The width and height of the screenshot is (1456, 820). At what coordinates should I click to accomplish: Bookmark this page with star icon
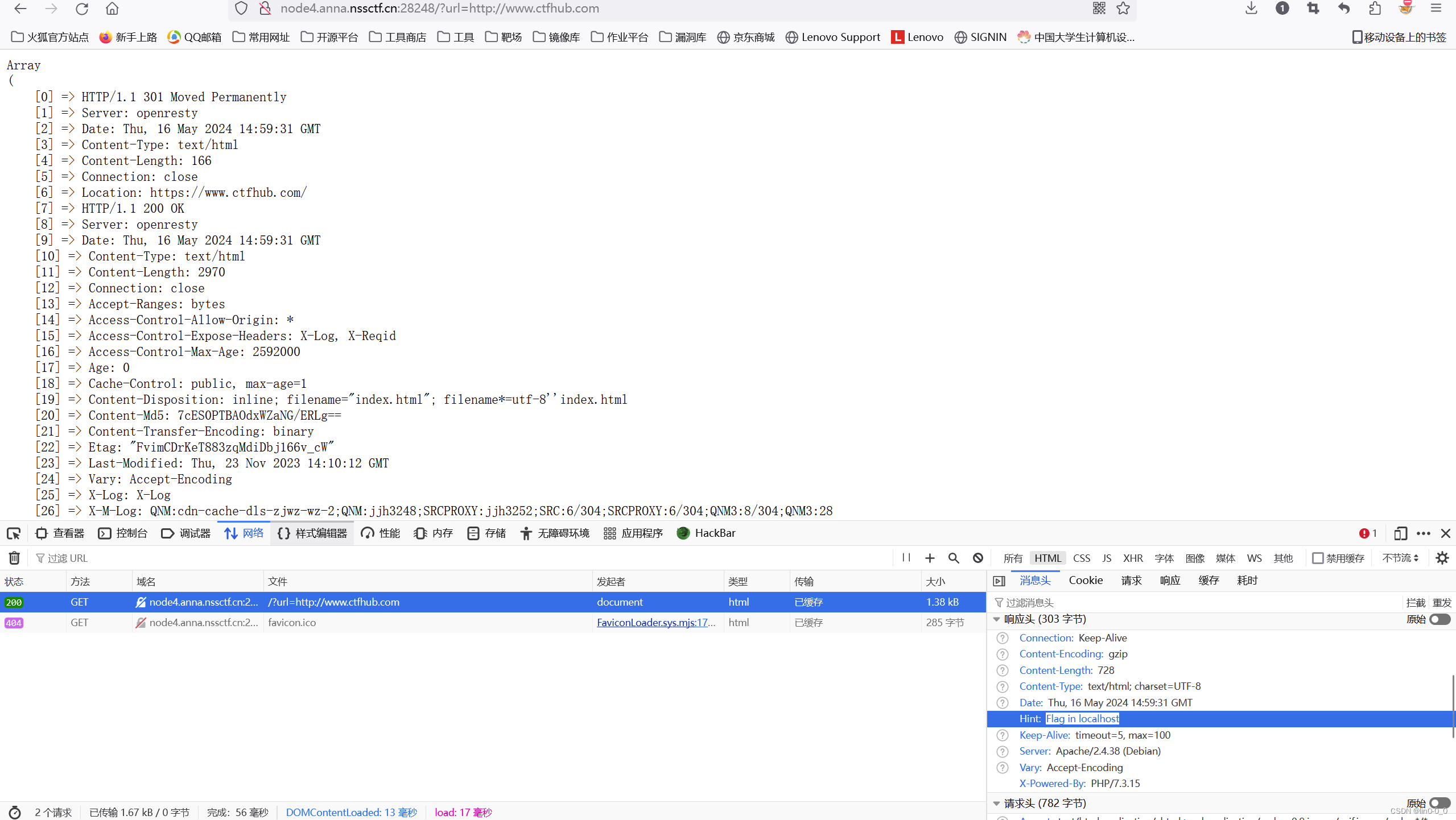[1123, 9]
